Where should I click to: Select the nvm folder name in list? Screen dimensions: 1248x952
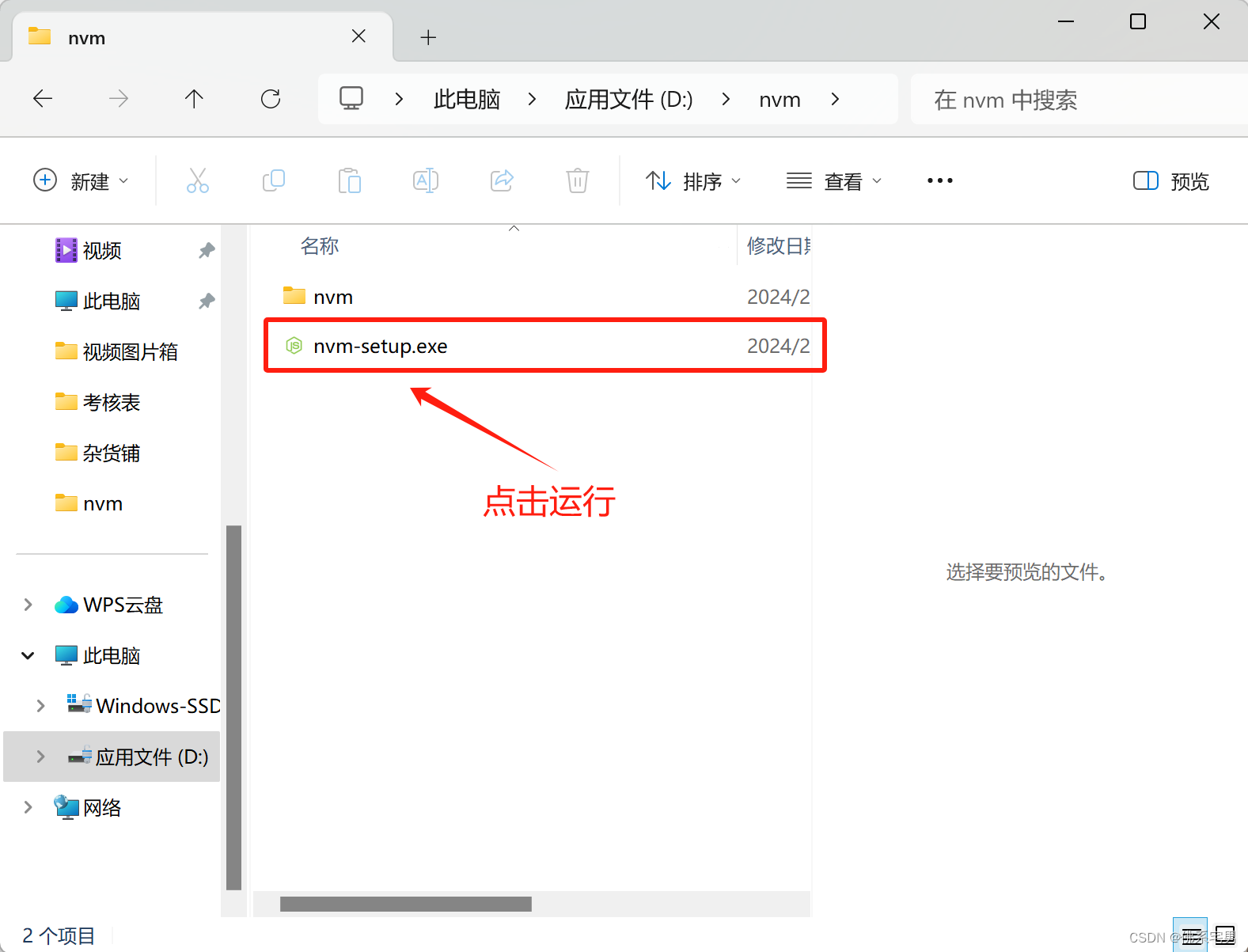click(333, 297)
